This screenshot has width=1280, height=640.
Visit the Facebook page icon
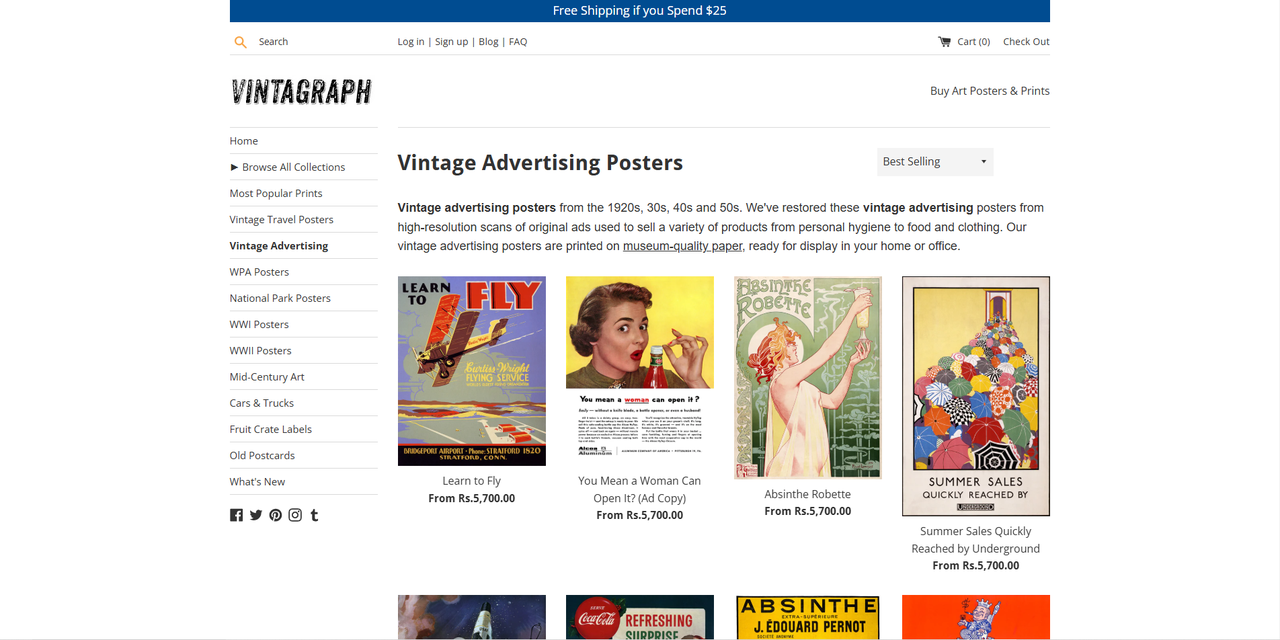pos(236,515)
